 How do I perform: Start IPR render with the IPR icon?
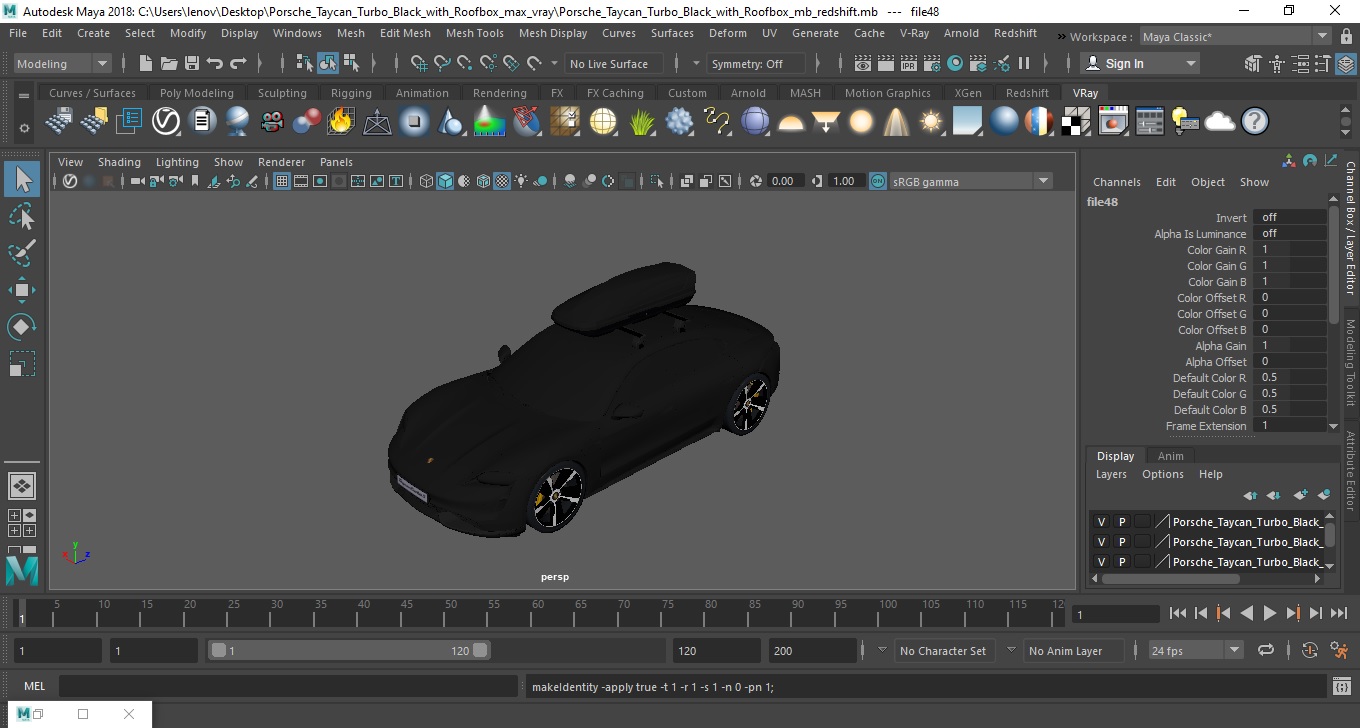[909, 63]
